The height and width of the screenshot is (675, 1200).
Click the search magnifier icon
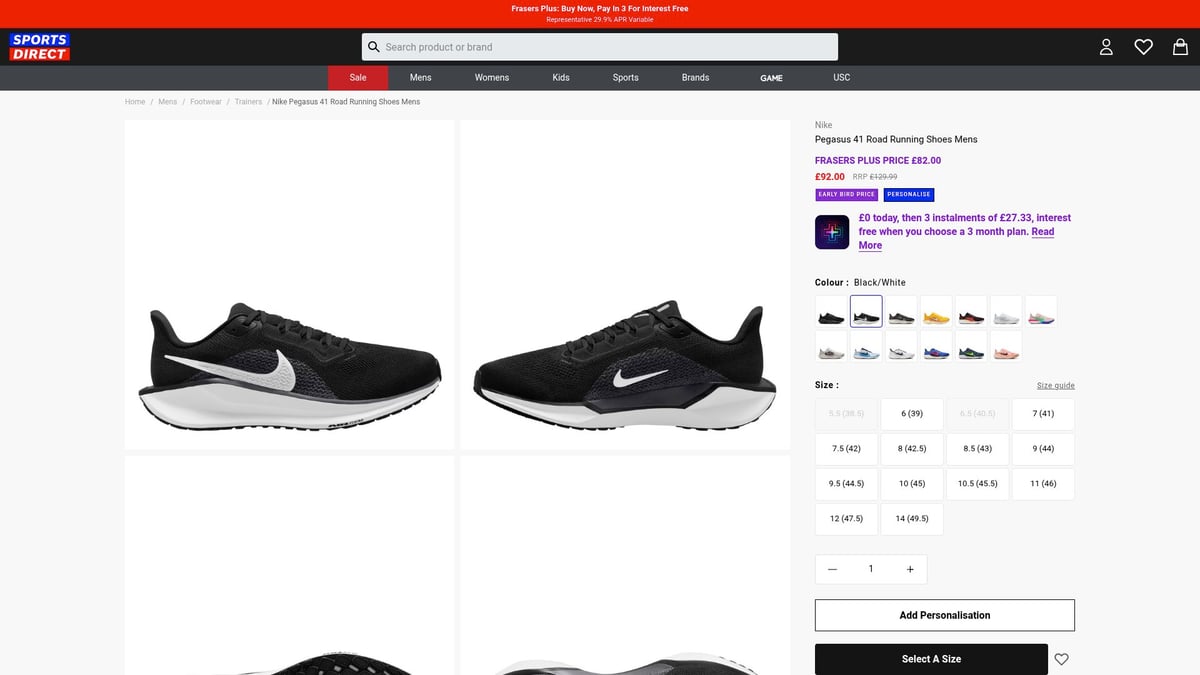(374, 47)
